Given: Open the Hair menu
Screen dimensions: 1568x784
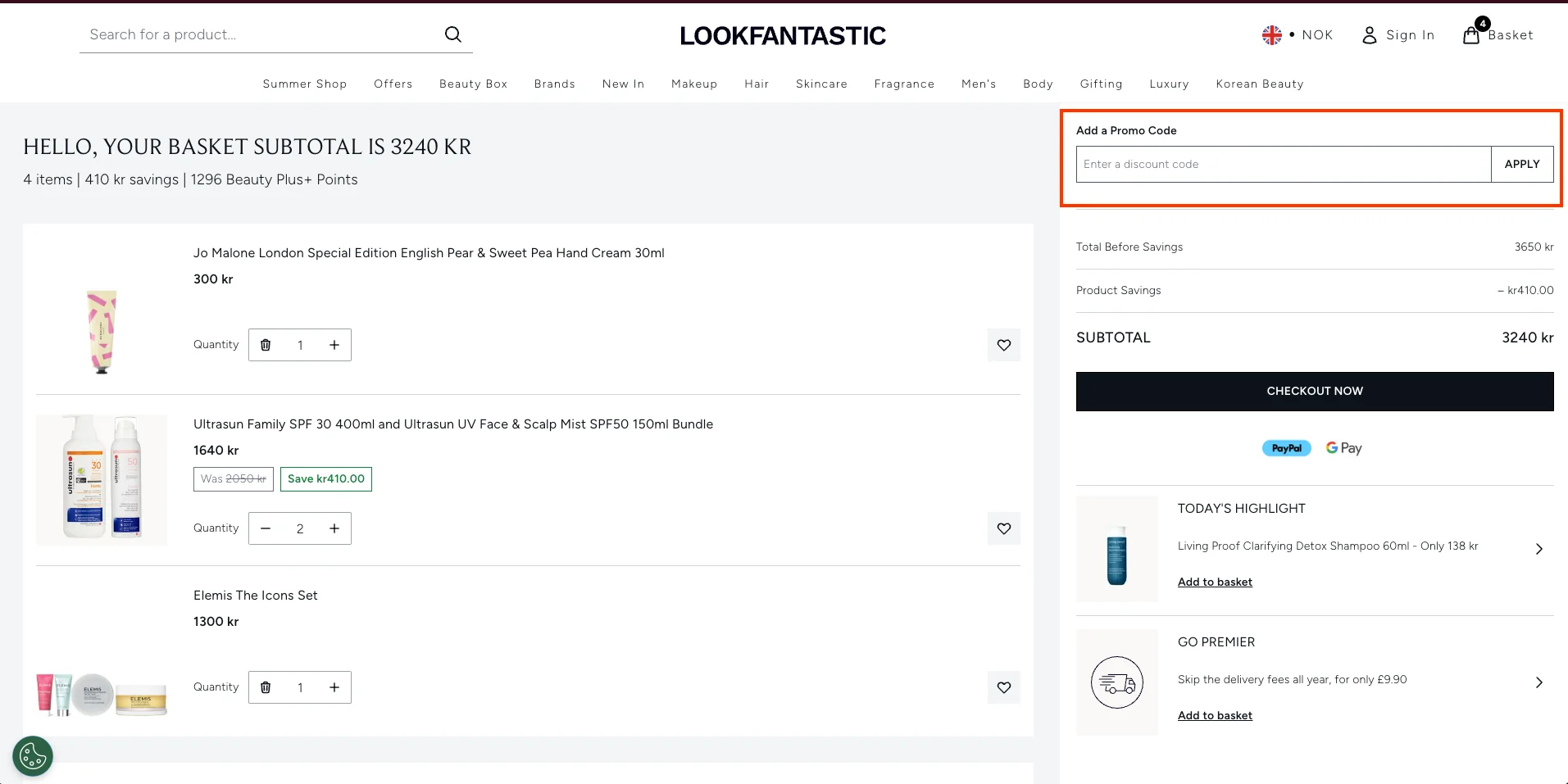Looking at the screenshot, I should pos(757,84).
